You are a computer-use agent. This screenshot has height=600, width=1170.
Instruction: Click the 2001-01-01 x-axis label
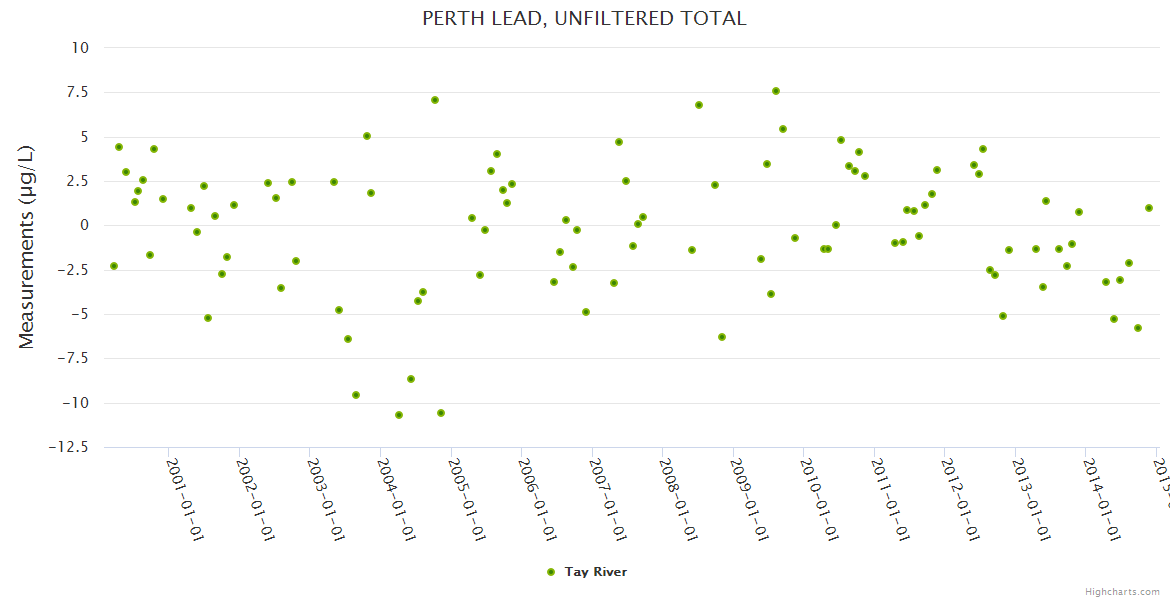pos(185,500)
